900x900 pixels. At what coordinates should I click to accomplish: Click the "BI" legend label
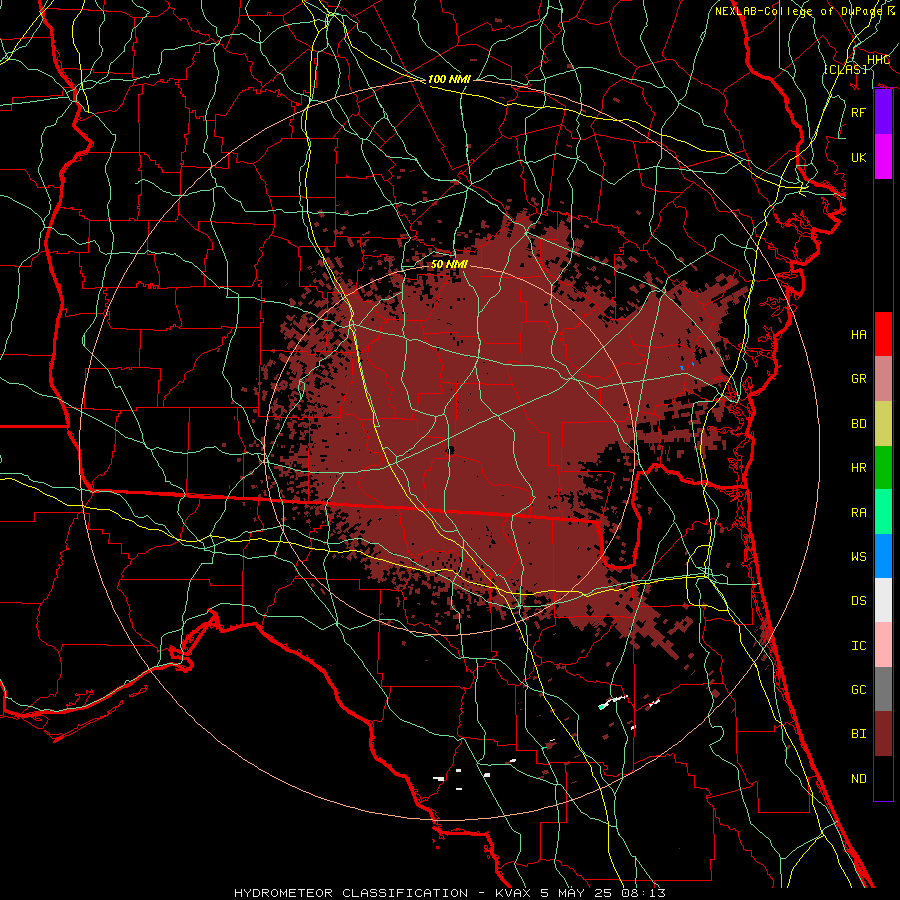858,734
